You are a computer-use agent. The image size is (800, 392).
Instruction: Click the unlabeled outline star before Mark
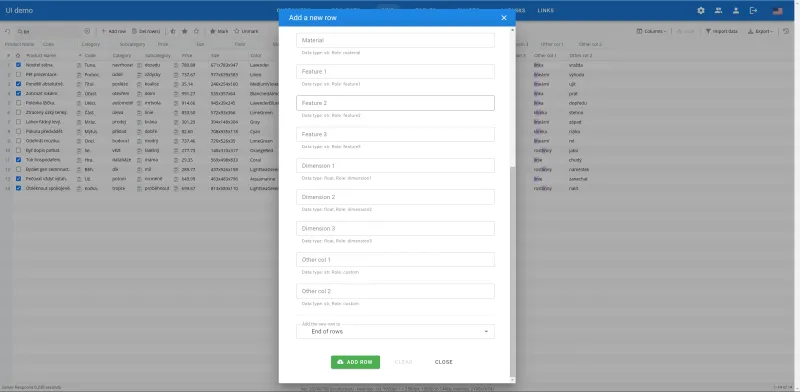pyautogui.click(x=196, y=31)
